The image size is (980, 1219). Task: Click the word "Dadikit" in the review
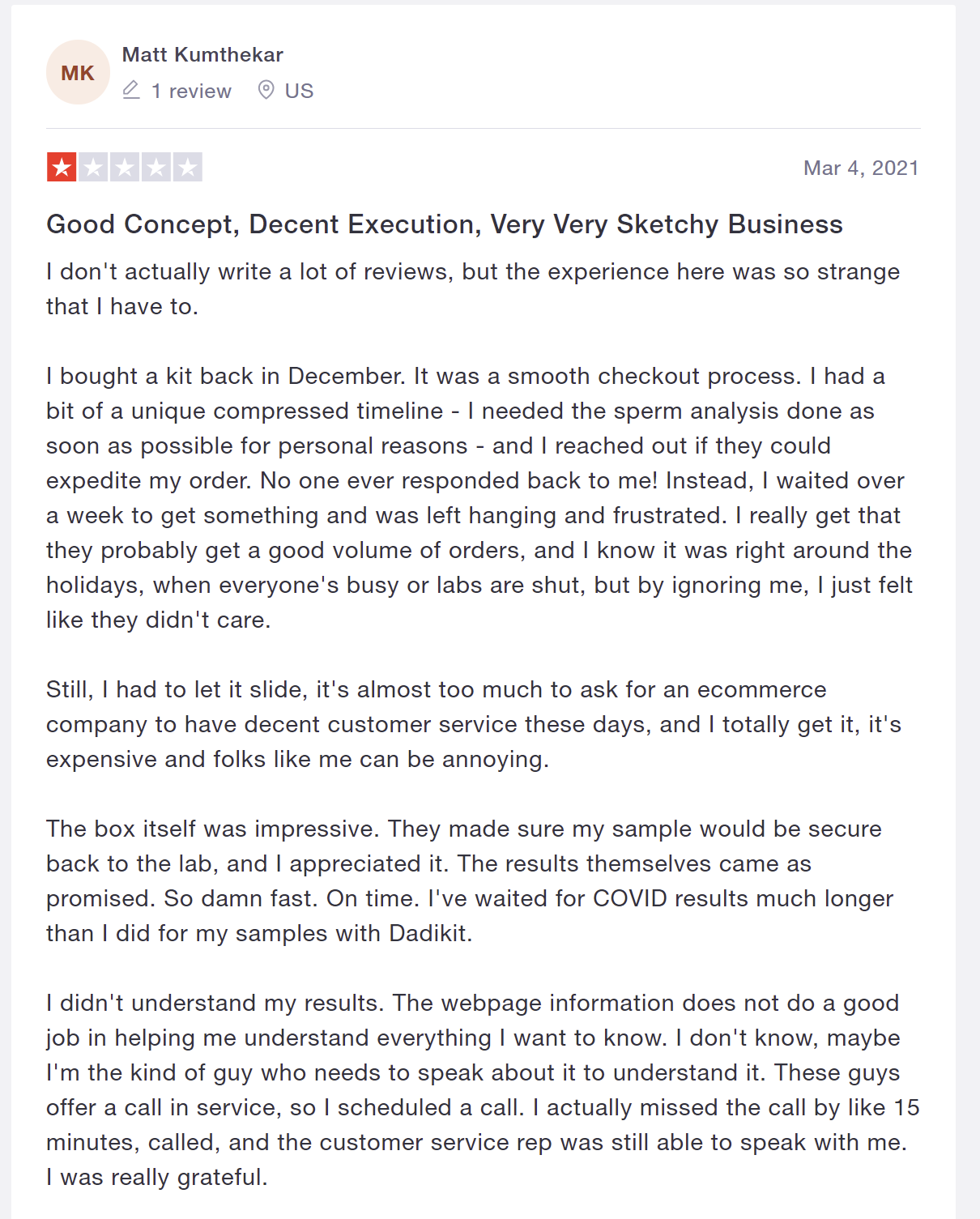(x=428, y=933)
